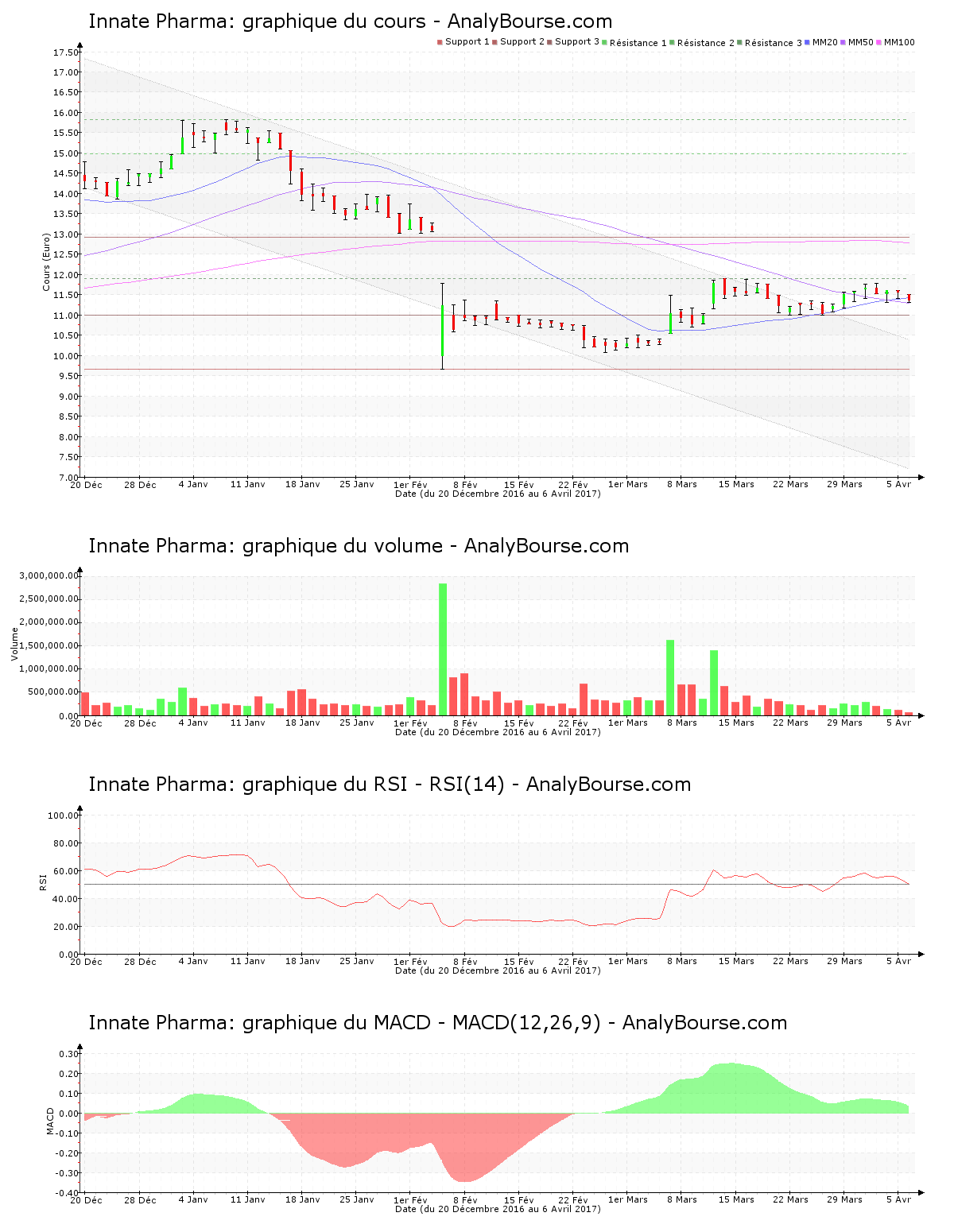Screen dimensions: 954x1232
Task: Click the Support 1 red legend square
Action: pyautogui.click(x=440, y=42)
